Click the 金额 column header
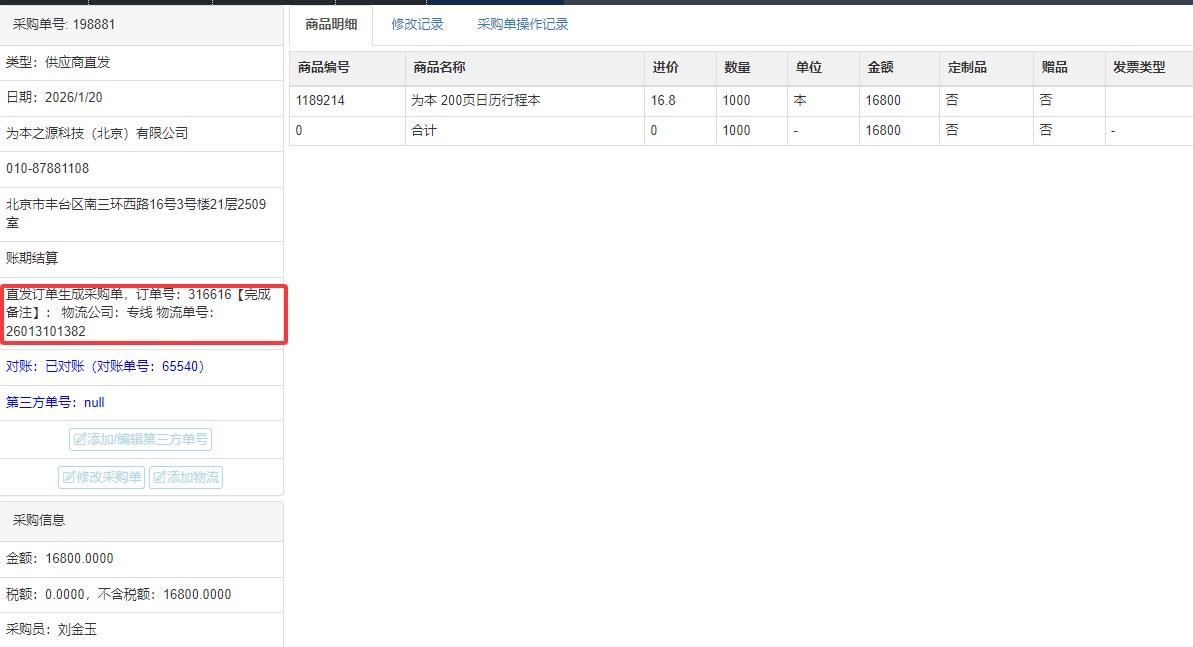The width and height of the screenshot is (1193, 647). pos(880,68)
